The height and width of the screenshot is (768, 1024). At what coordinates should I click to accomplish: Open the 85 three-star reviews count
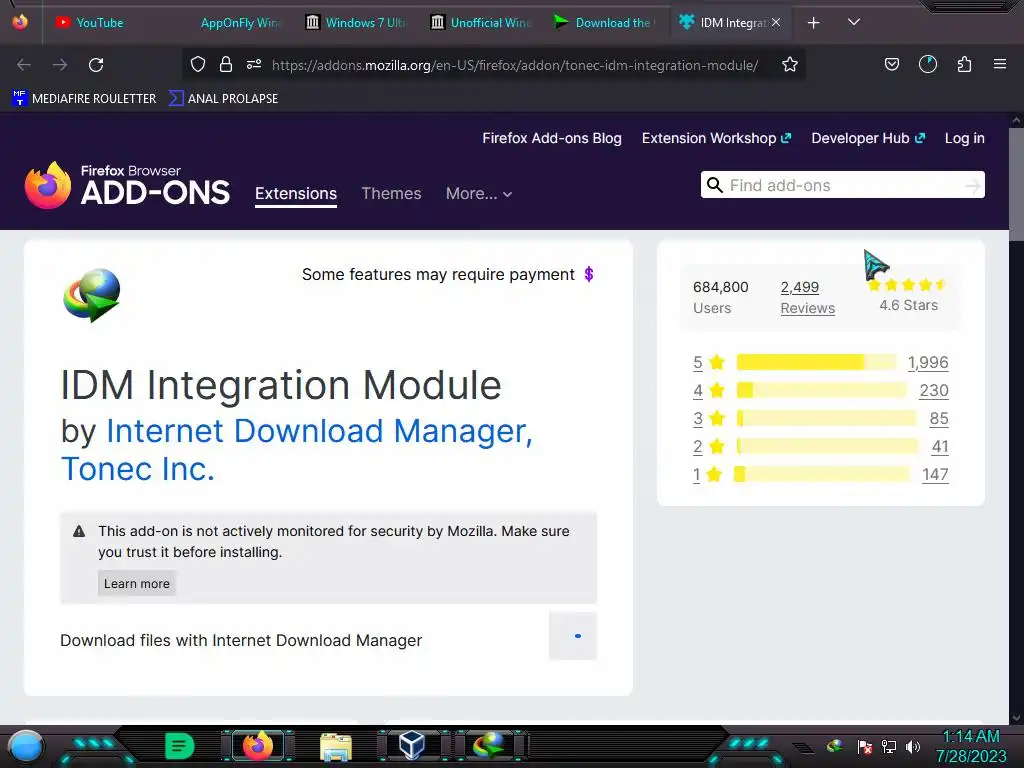tap(939, 419)
